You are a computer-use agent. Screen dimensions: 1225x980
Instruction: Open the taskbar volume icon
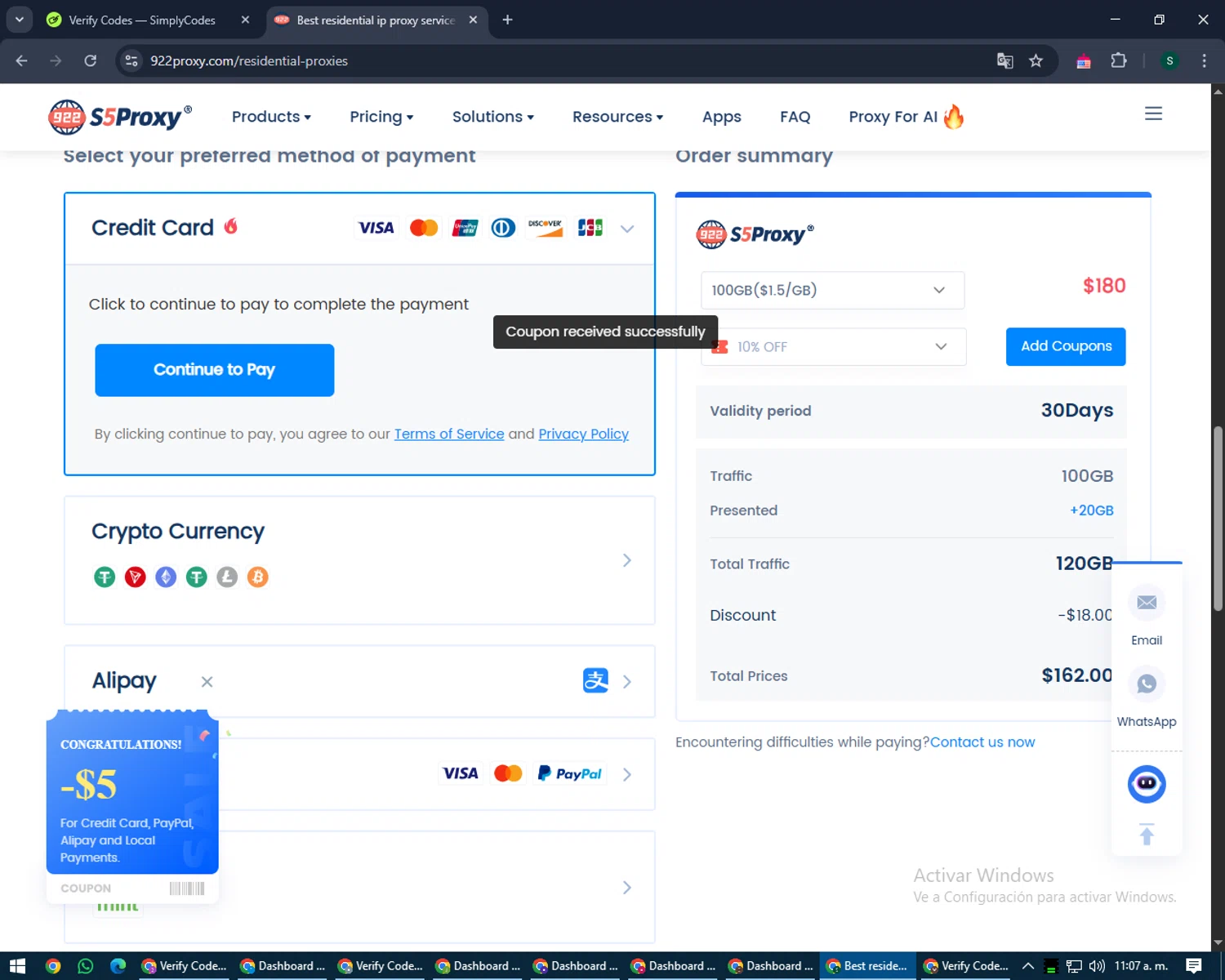[x=1097, y=966]
